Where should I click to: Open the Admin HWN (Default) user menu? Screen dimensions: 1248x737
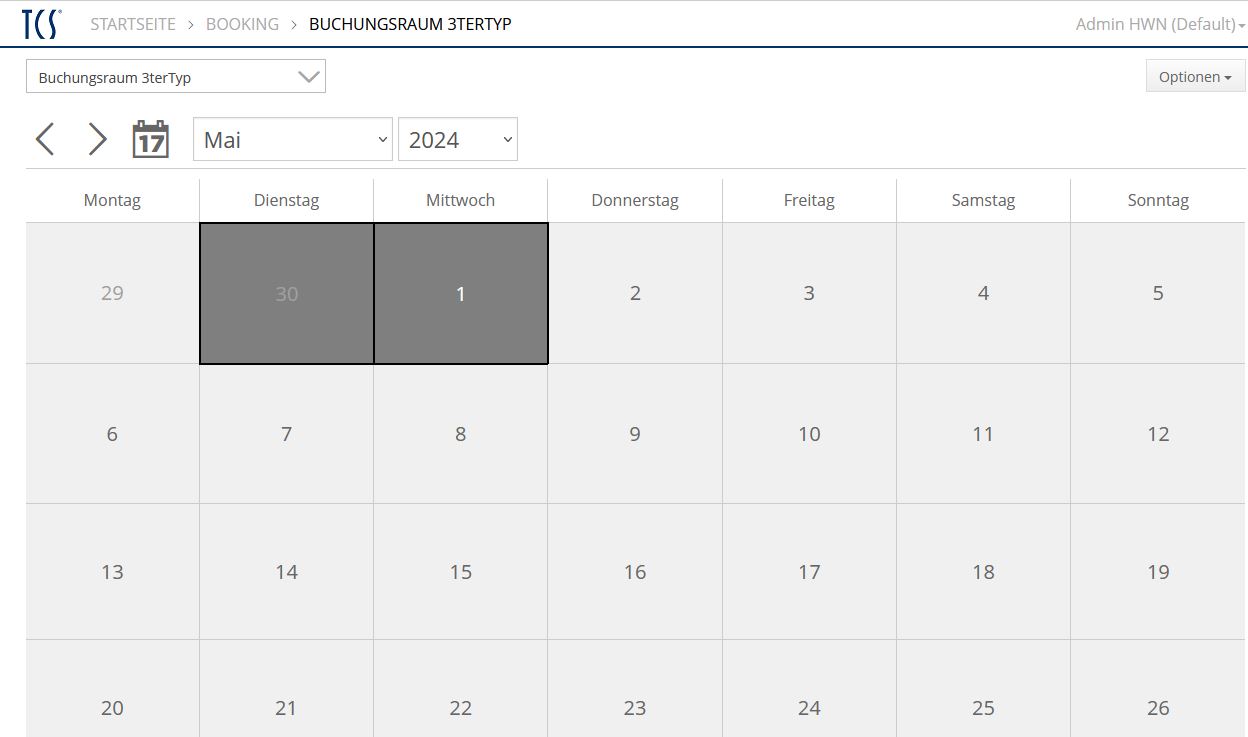pos(1159,24)
